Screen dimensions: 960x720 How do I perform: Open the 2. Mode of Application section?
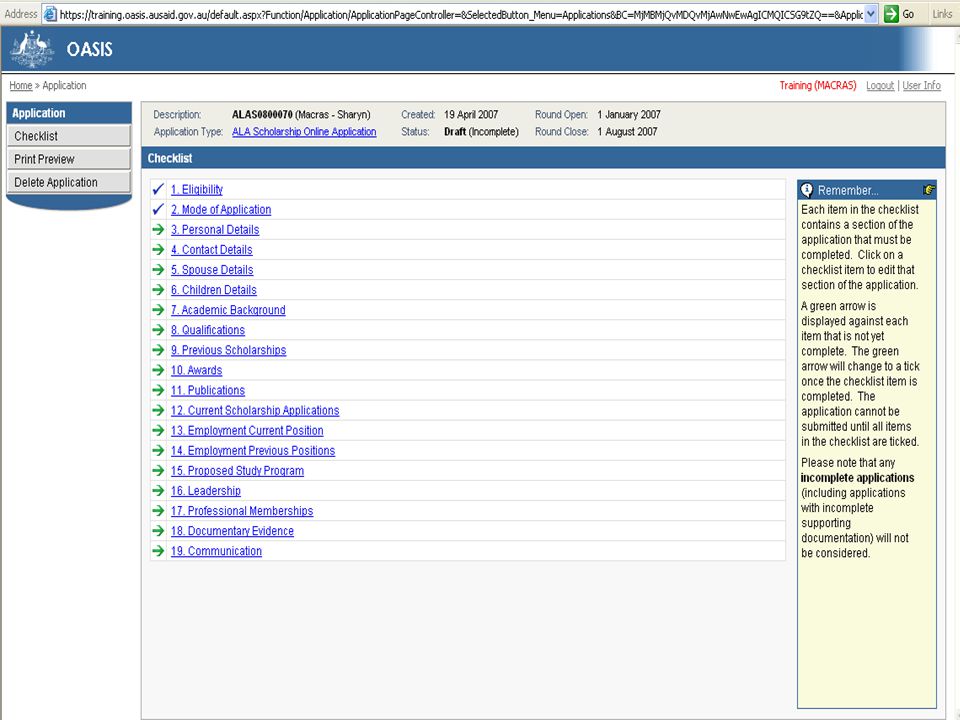tap(221, 209)
